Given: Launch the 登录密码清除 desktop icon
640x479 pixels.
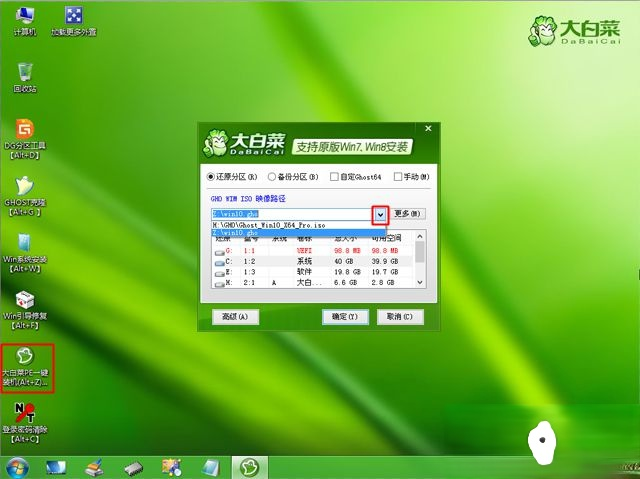Looking at the screenshot, I should [x=25, y=423].
